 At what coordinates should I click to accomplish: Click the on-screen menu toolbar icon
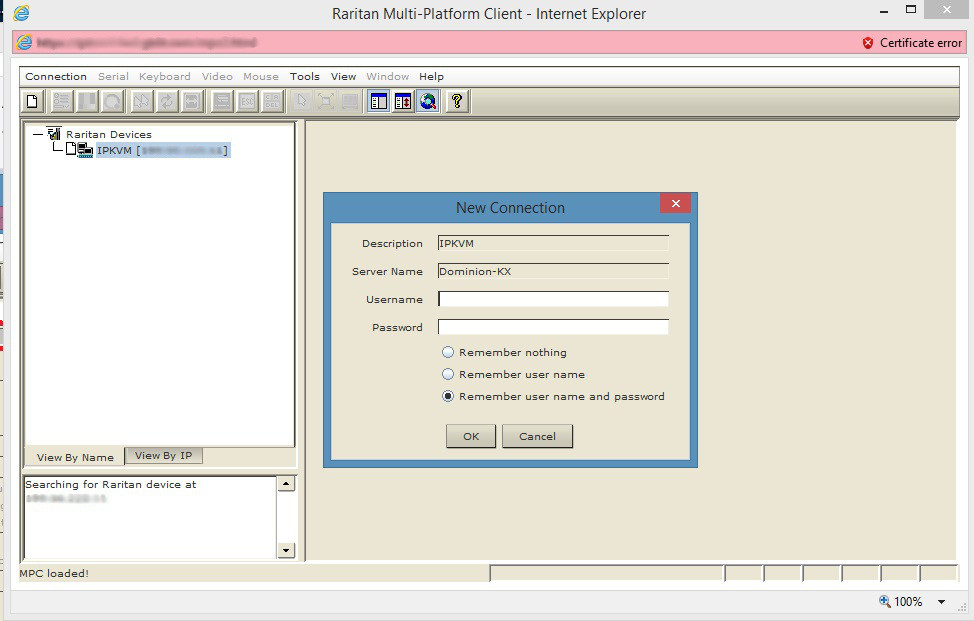[222, 101]
